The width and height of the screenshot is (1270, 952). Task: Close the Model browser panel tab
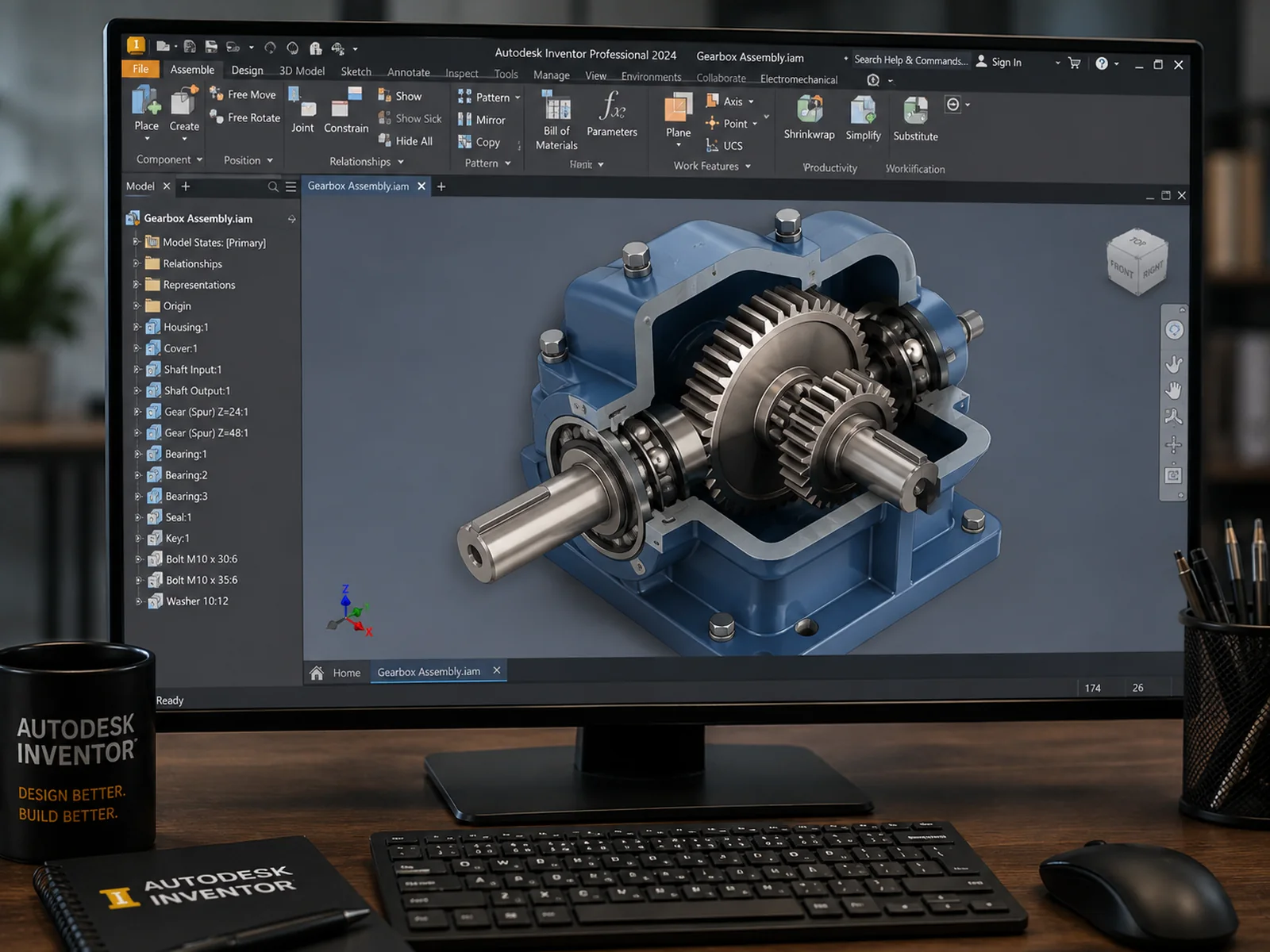[167, 186]
